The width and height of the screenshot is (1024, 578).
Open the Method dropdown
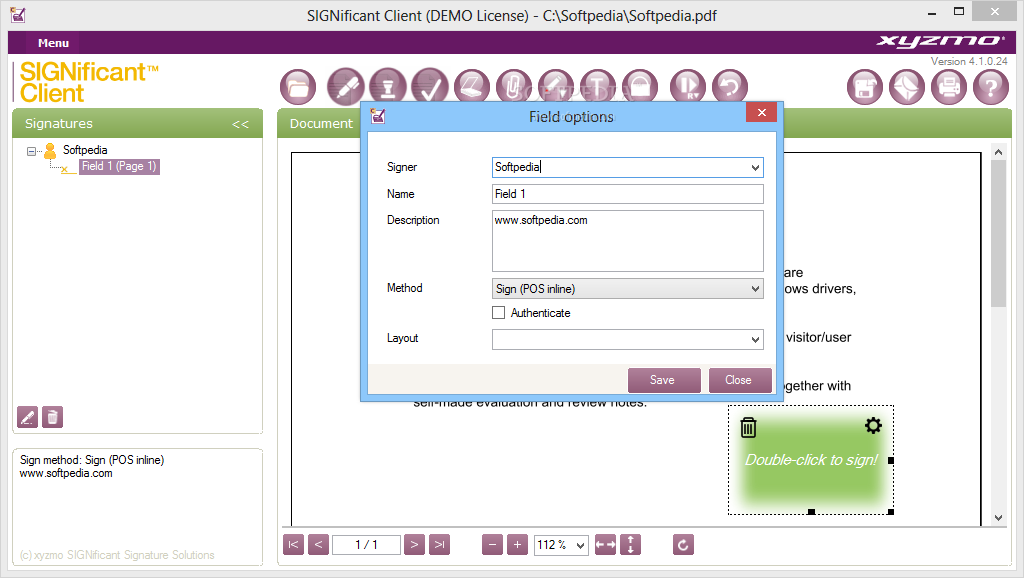pos(755,289)
